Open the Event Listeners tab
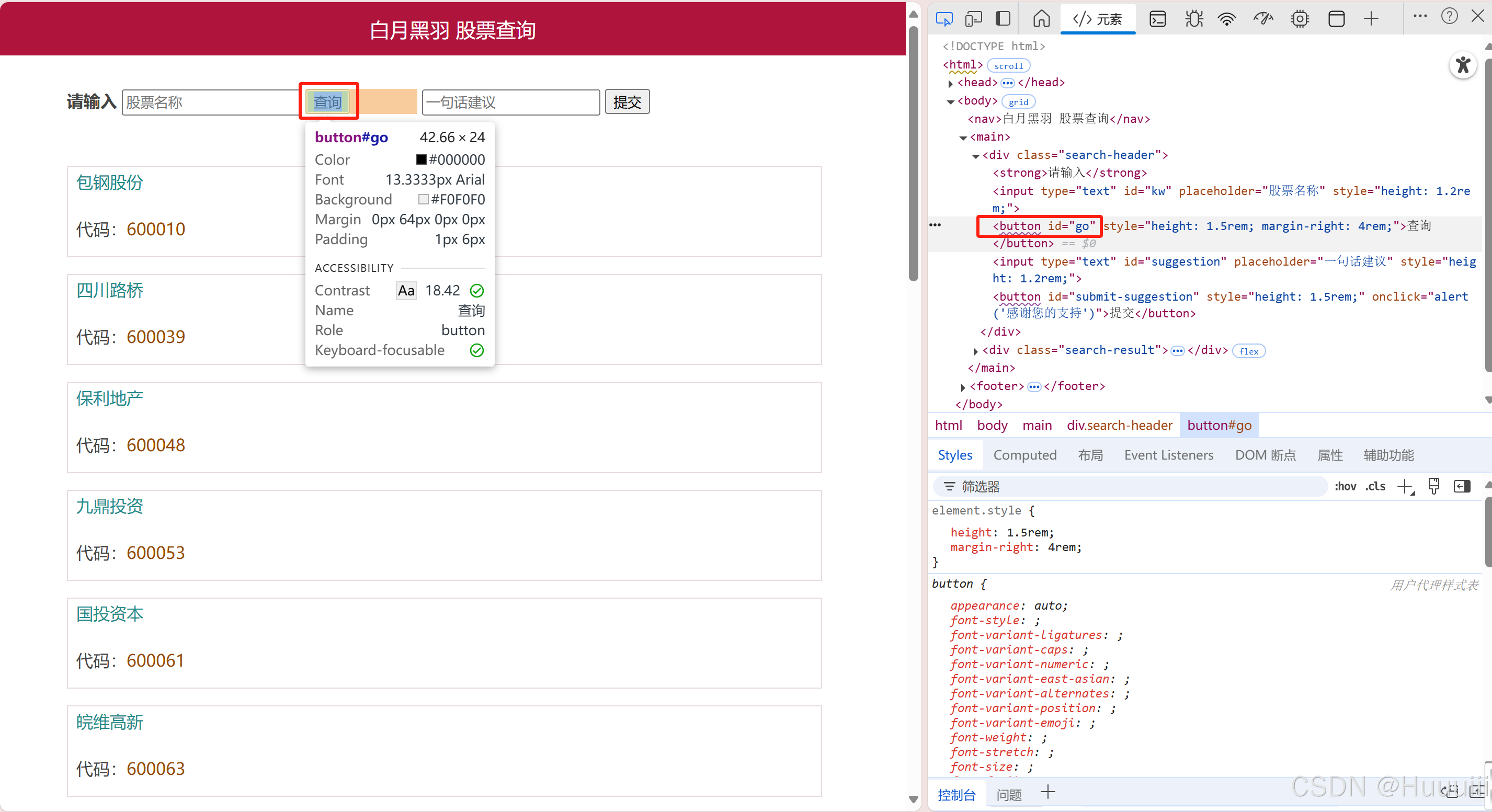This screenshot has height=812, width=1492. point(1168,455)
